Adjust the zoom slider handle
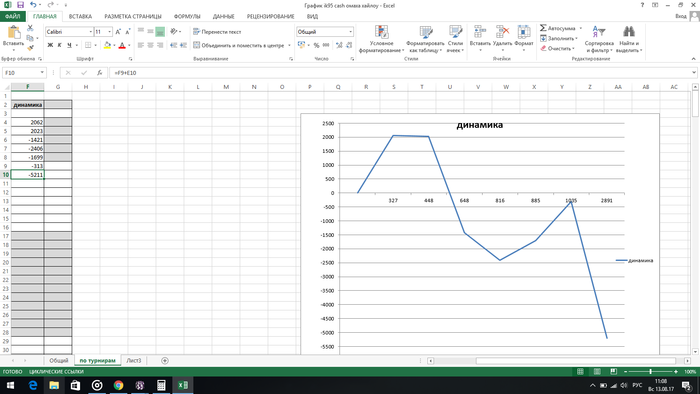 click(x=650, y=371)
